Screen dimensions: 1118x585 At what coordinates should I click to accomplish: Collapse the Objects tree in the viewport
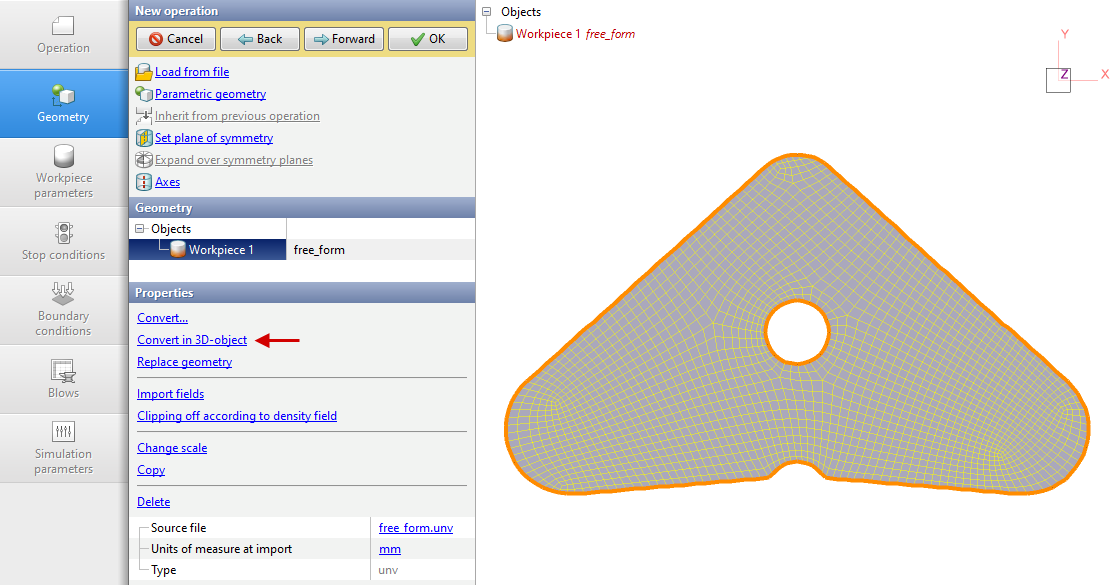[487, 12]
